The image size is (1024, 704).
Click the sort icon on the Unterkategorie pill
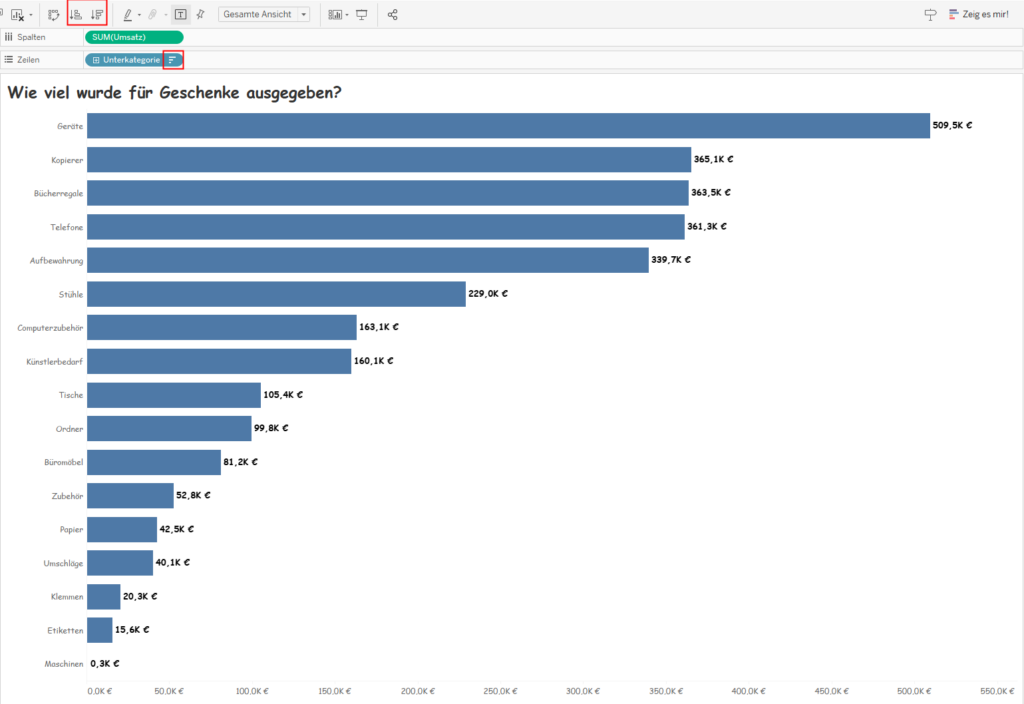pos(174,59)
